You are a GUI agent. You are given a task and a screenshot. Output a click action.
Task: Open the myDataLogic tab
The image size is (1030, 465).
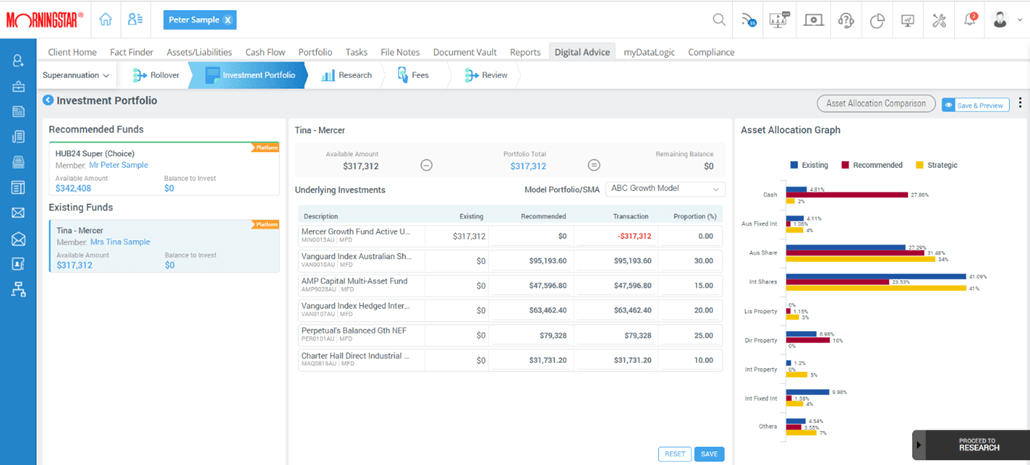649,52
